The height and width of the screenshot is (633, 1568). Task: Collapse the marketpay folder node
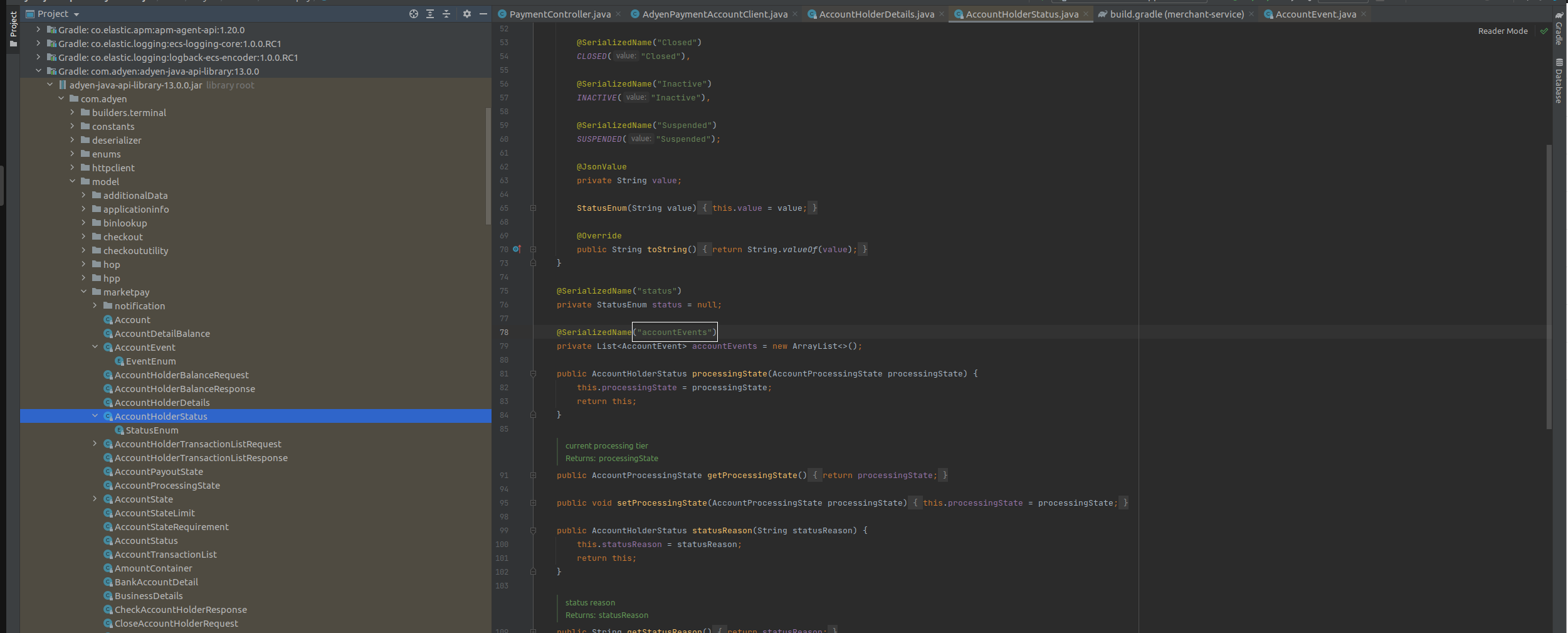point(83,292)
